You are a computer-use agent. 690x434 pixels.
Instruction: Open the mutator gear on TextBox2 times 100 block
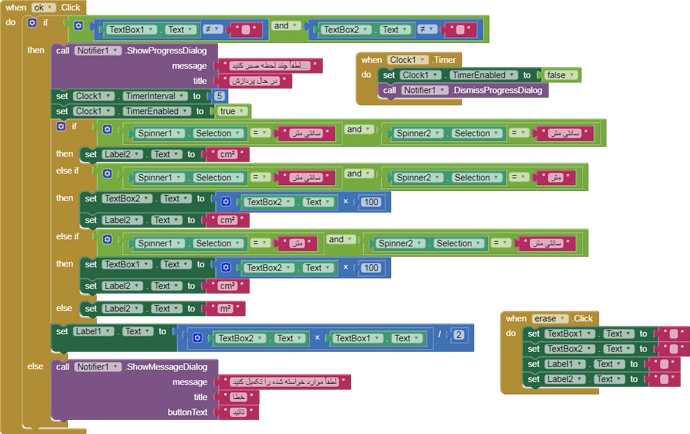pos(226,202)
